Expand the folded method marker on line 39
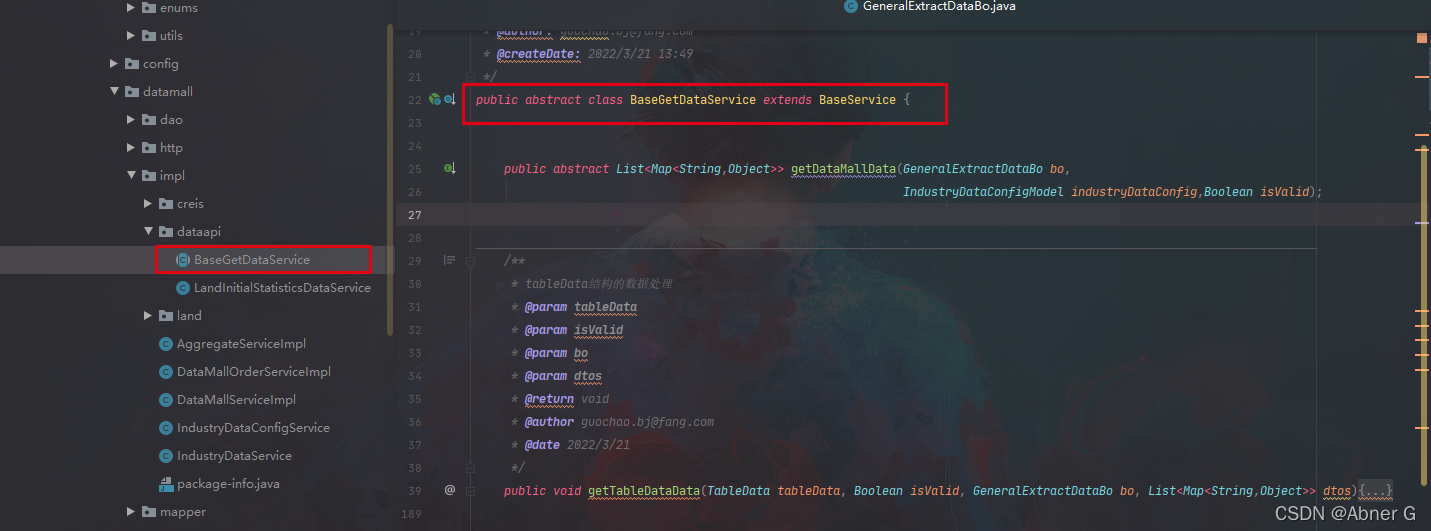 (x=471, y=490)
